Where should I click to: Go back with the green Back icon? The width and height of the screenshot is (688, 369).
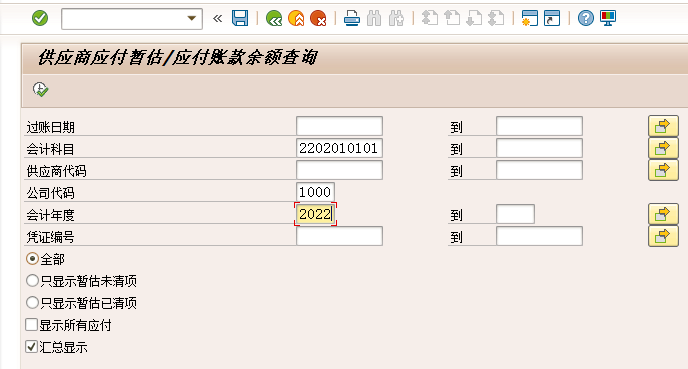click(x=274, y=18)
